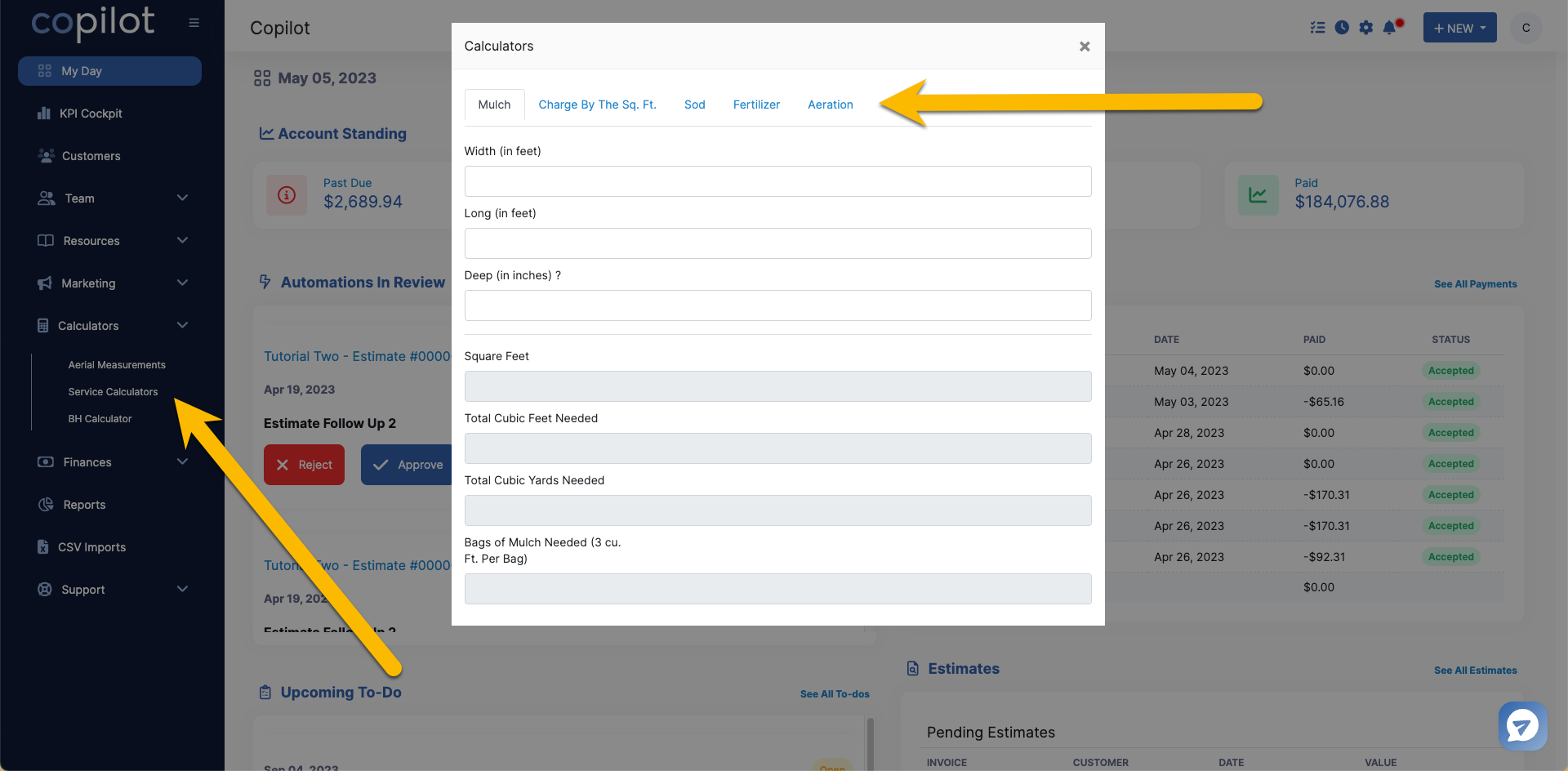Image resolution: width=1568 pixels, height=771 pixels.
Task: Focus the Width (in feet) field
Action: (x=777, y=181)
